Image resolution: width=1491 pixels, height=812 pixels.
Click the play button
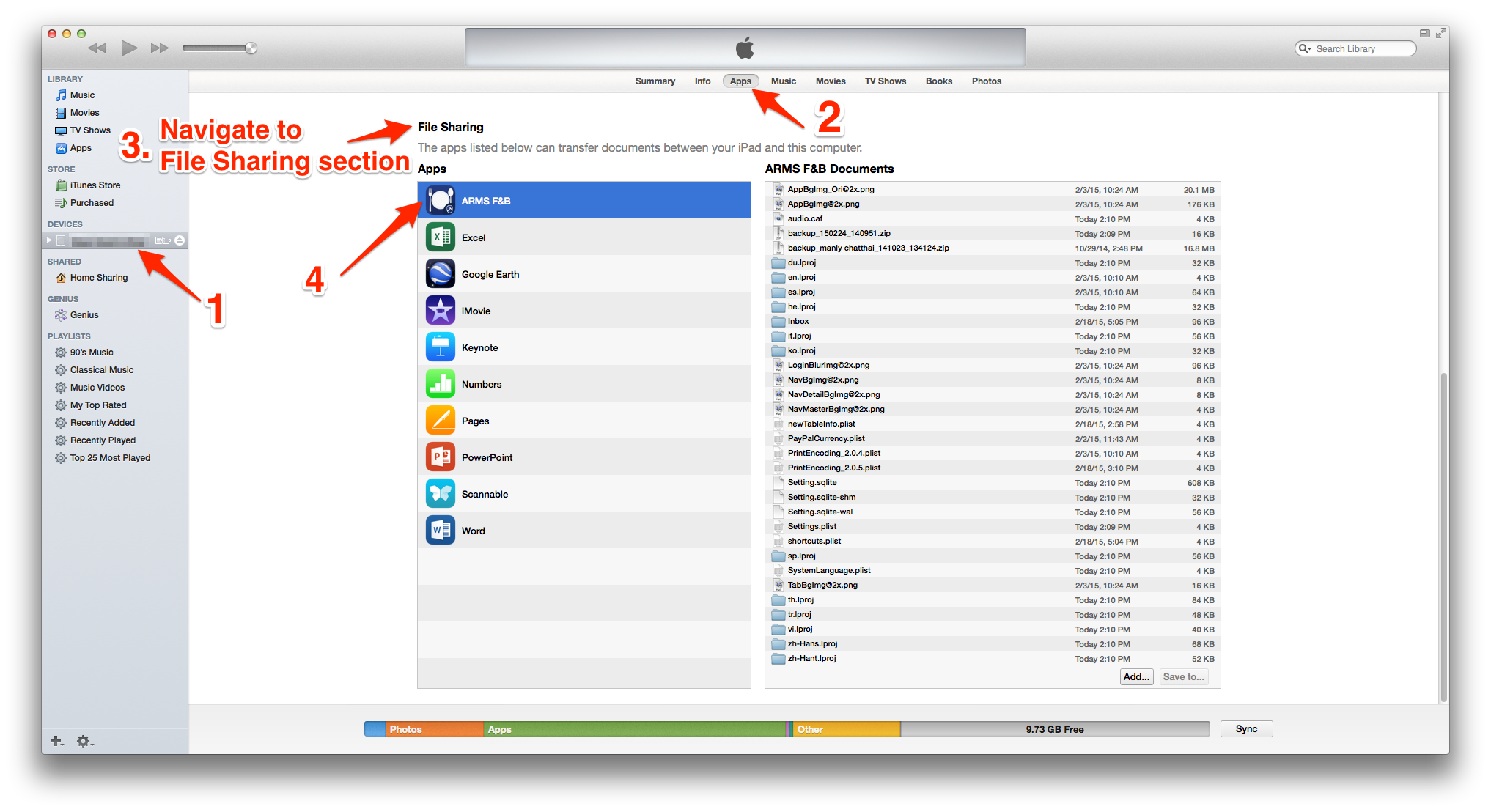click(129, 48)
